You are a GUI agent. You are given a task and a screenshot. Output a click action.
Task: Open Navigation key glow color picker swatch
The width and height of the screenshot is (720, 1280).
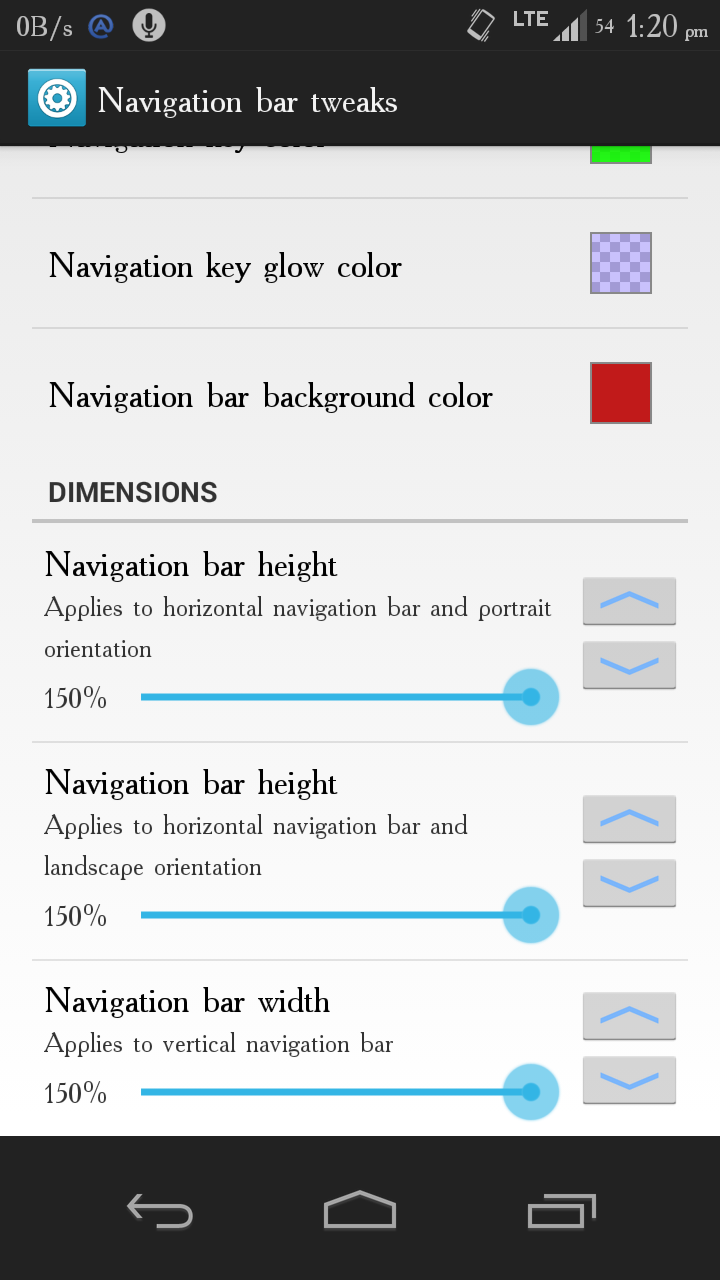621,263
